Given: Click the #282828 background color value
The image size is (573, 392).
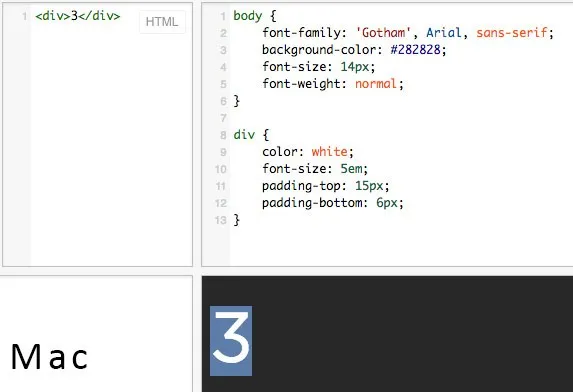Looking at the screenshot, I should pyautogui.click(x=415, y=50).
